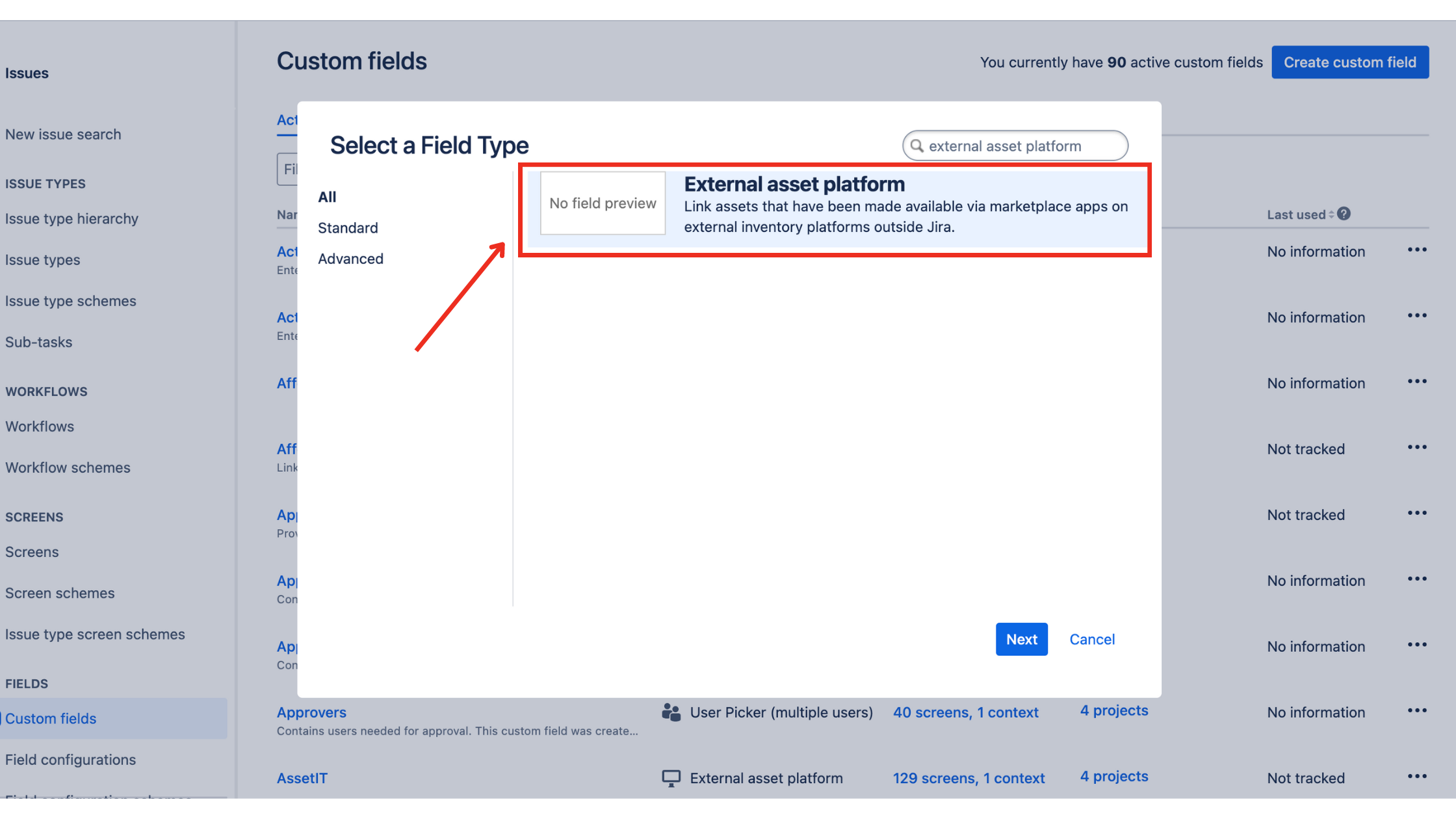The width and height of the screenshot is (1456, 819).
Task: Open New issue search in sidebar
Action: click(63, 135)
